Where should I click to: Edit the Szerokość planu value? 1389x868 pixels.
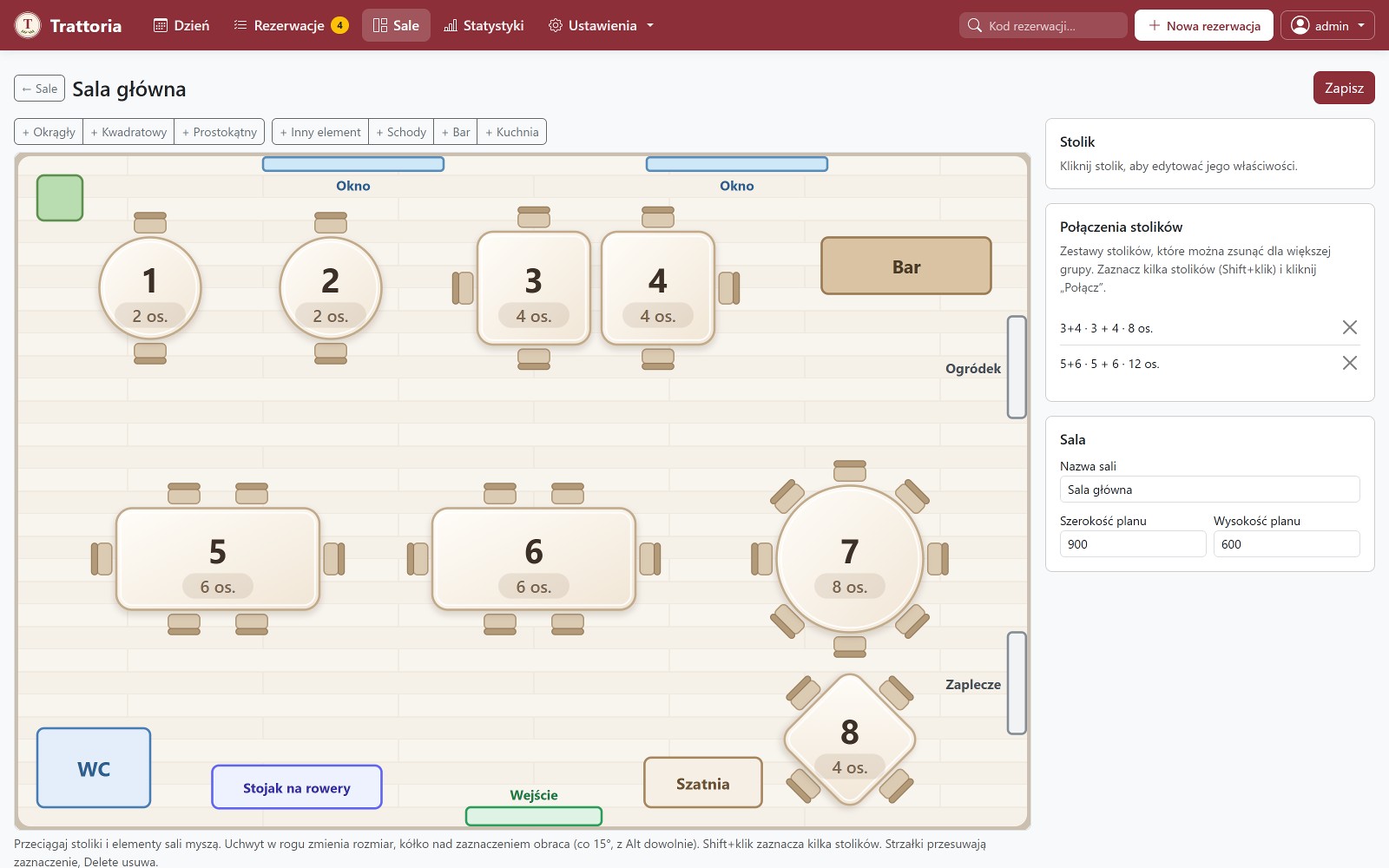[1133, 544]
